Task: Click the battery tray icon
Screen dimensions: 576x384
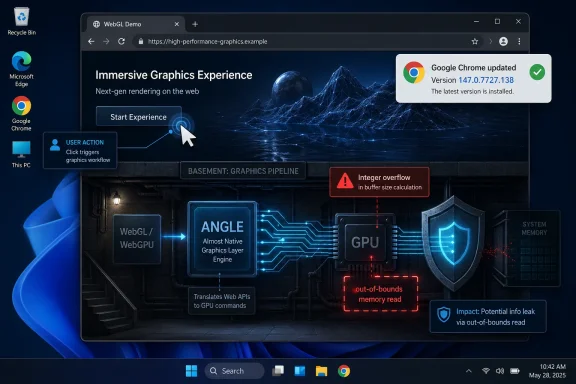Action: click(x=515, y=371)
